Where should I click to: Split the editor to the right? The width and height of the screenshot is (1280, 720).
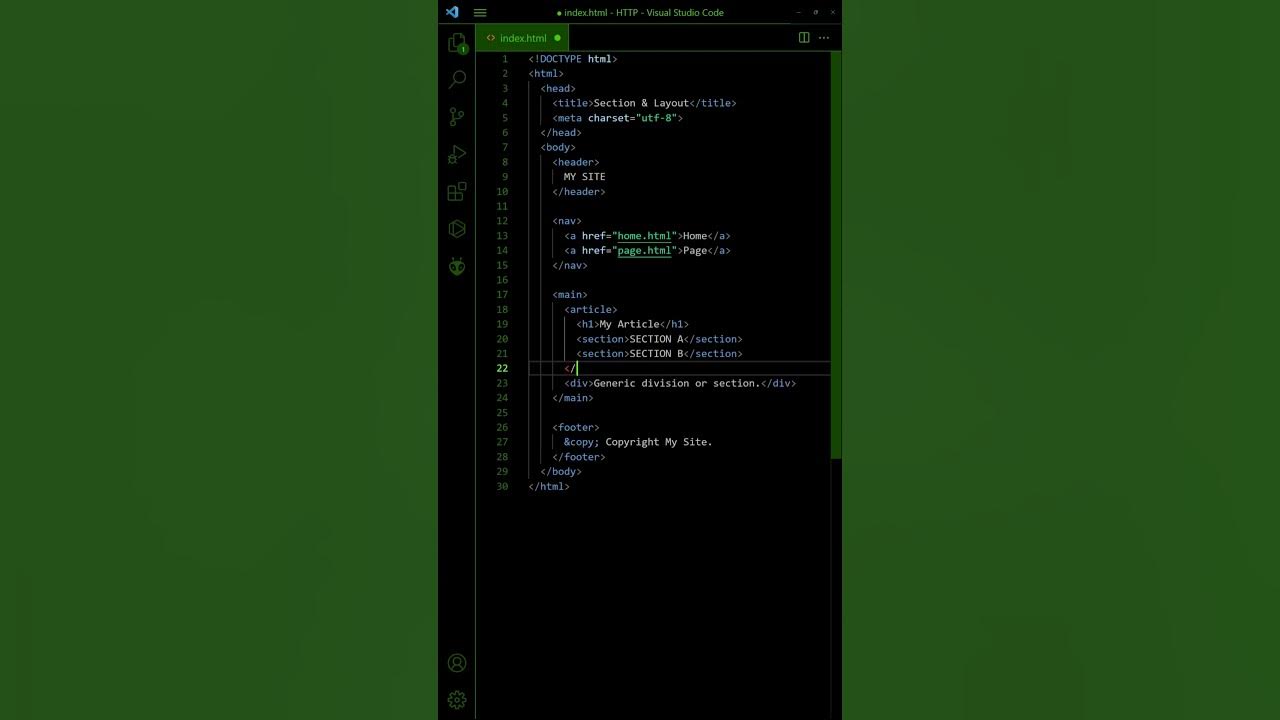[x=804, y=38]
